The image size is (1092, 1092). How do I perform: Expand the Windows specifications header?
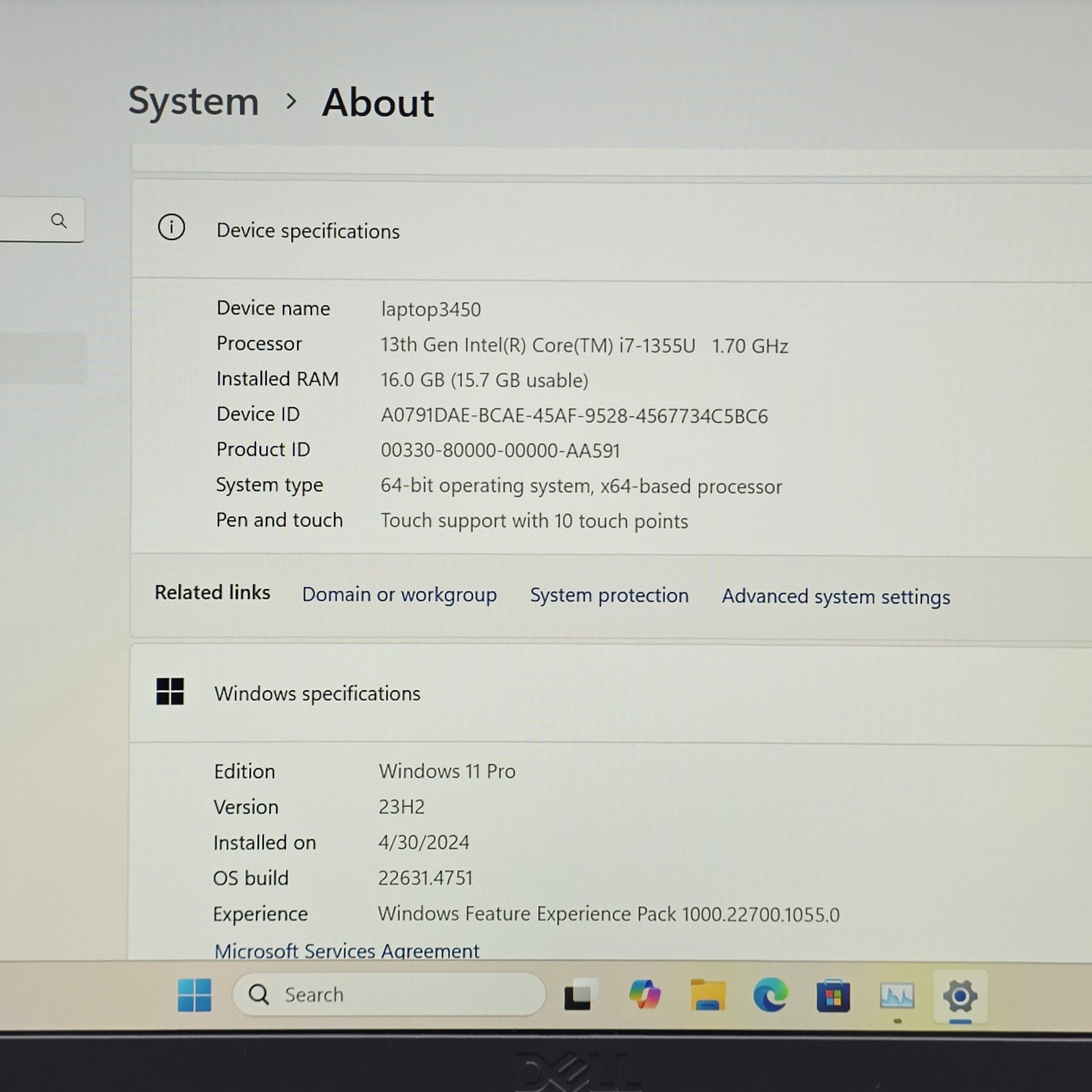click(611, 693)
